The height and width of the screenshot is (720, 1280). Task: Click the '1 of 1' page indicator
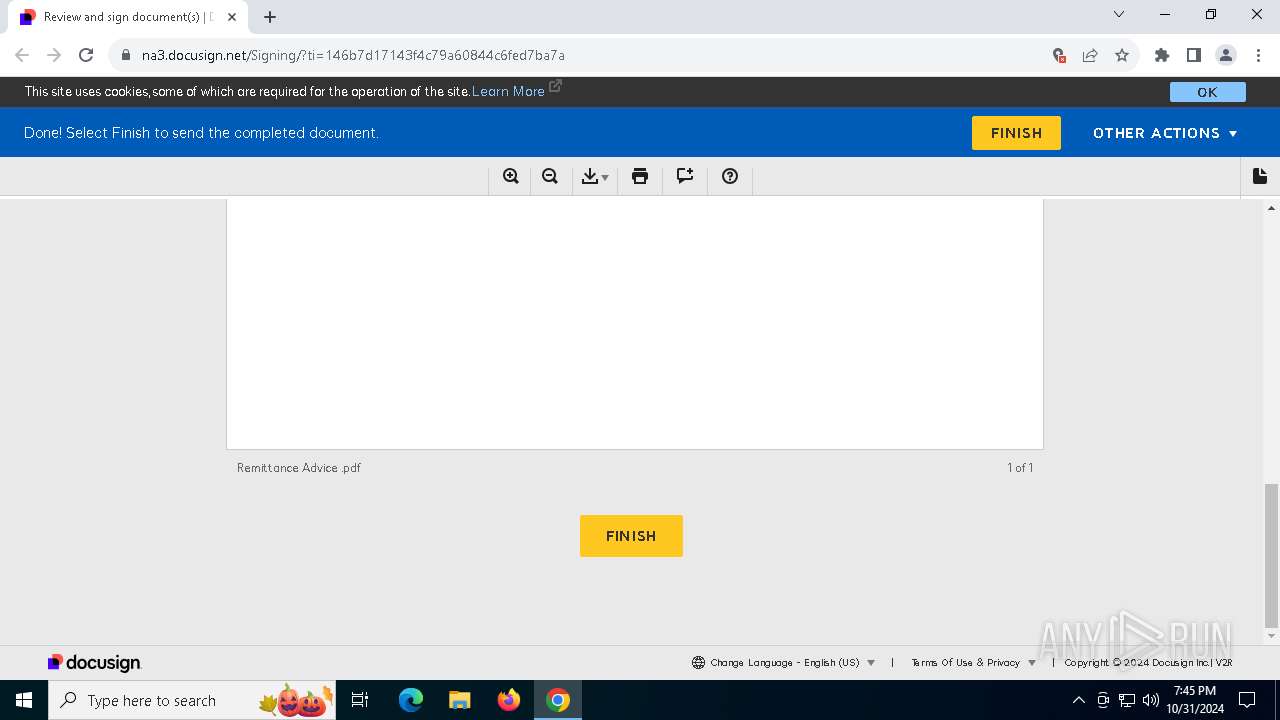tap(1020, 468)
